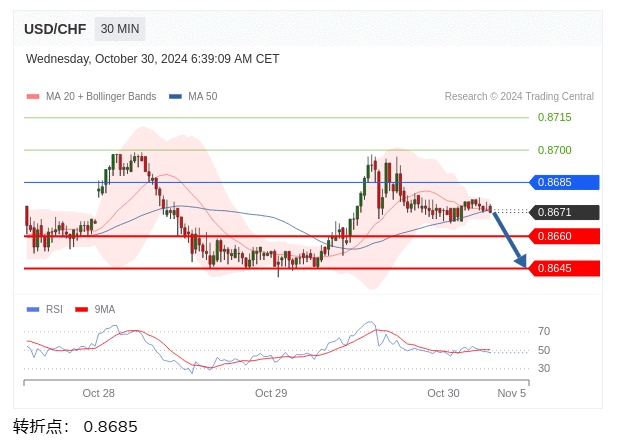Click the red 9MA legend swatch
628x445 pixels.
[82, 310]
